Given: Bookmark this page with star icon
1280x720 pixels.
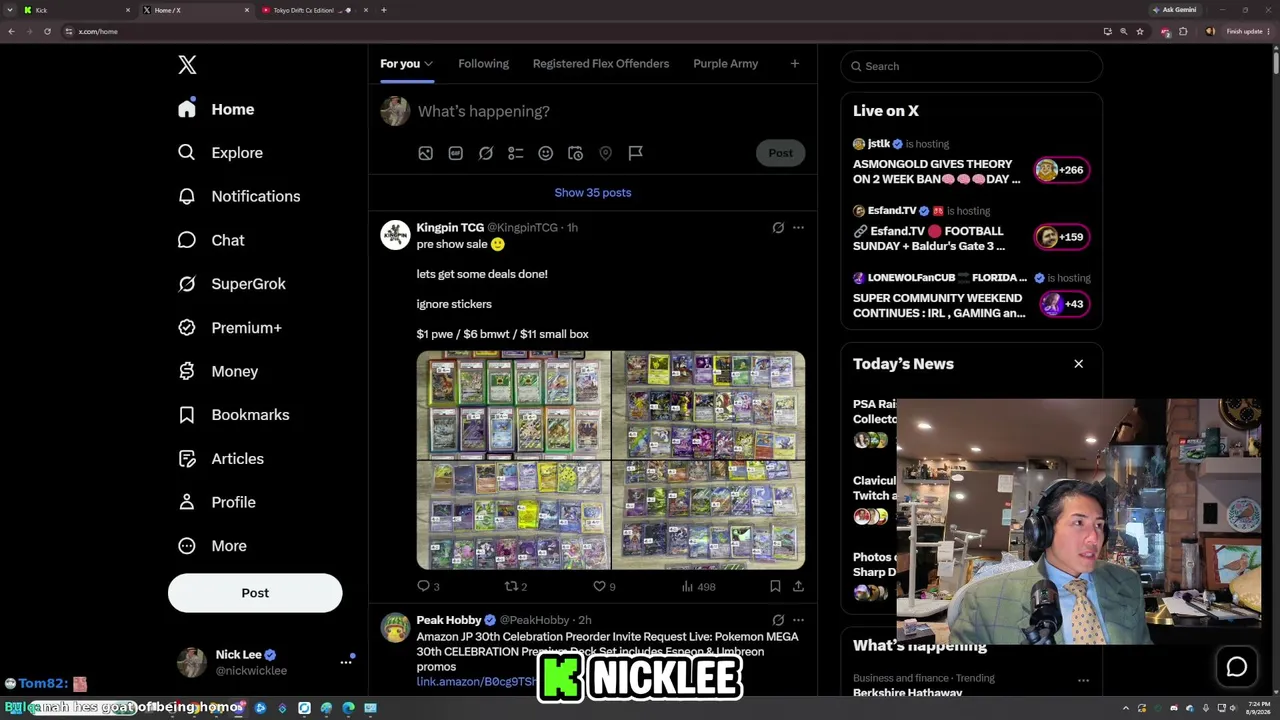Looking at the screenshot, I should (1140, 31).
